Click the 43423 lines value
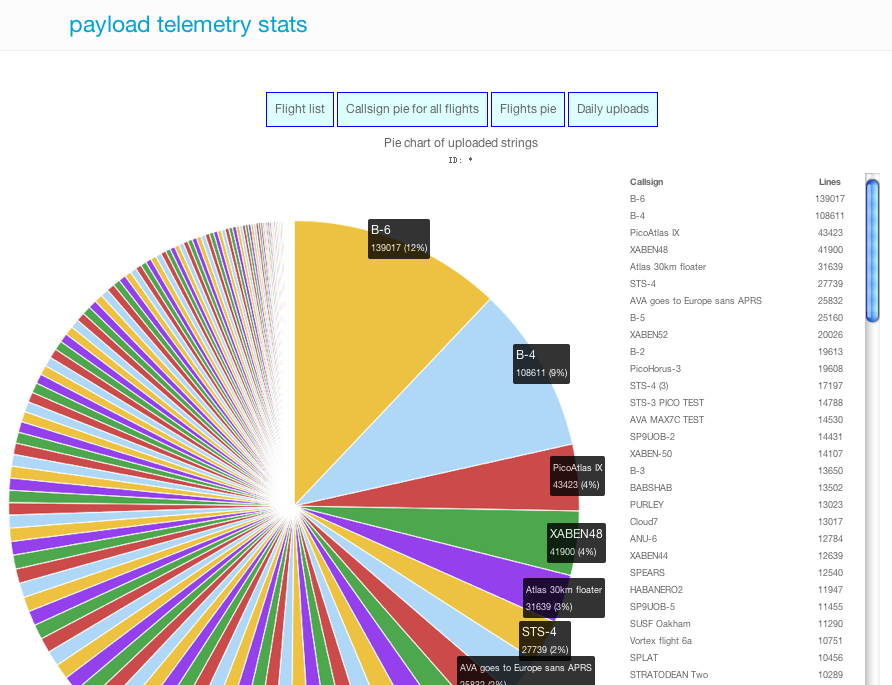This screenshot has width=892, height=685. [831, 233]
